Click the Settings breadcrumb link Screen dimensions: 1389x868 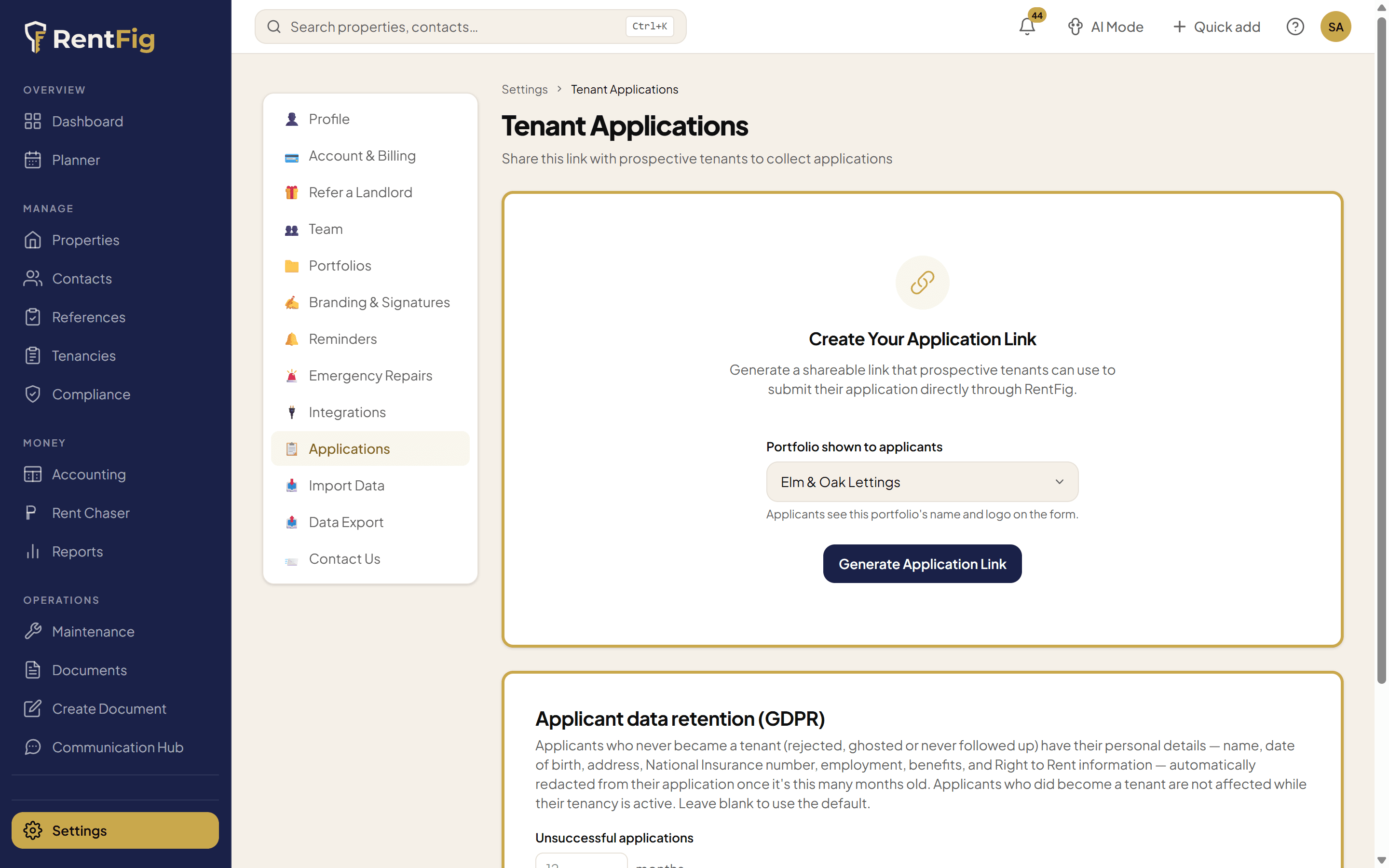click(524, 90)
